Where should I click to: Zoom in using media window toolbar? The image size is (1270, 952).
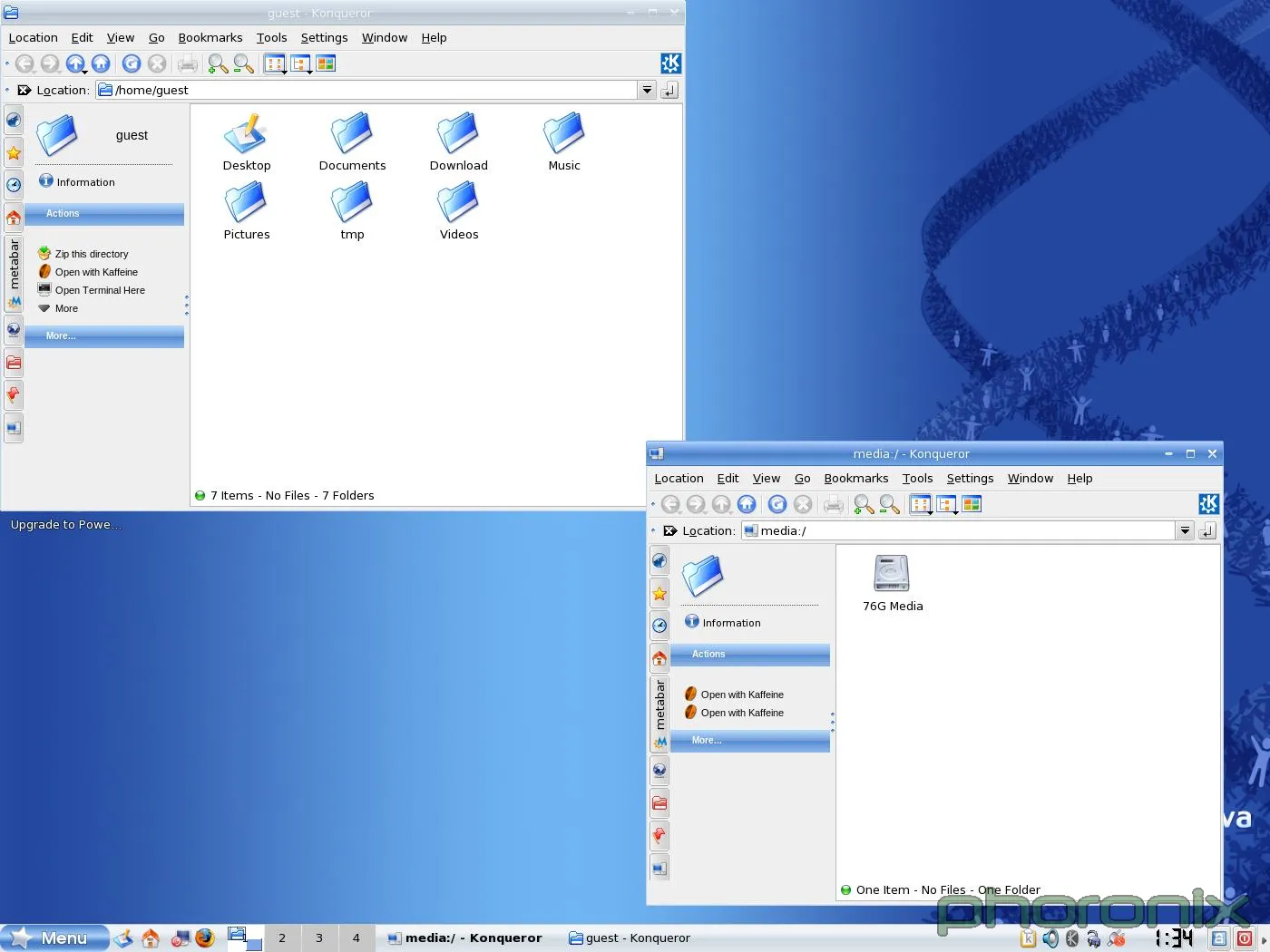coord(864,504)
